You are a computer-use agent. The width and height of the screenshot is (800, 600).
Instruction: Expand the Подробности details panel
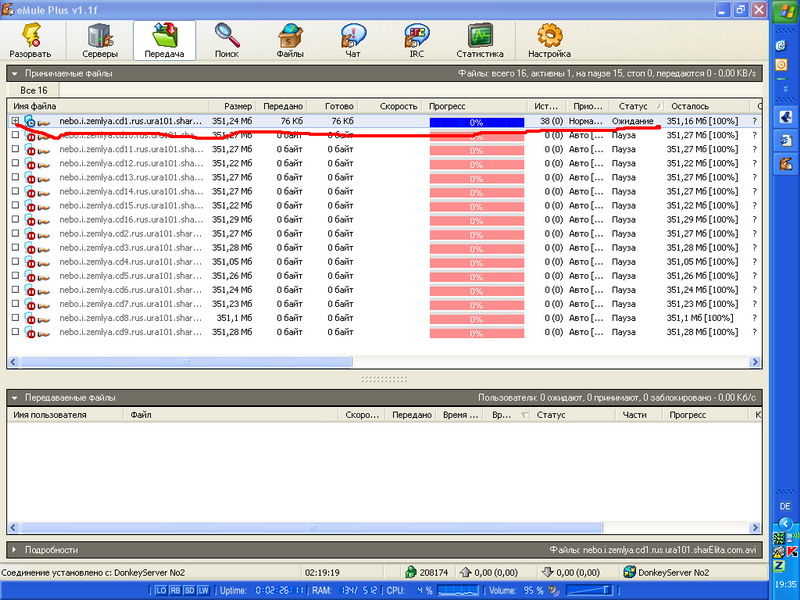coord(15,550)
